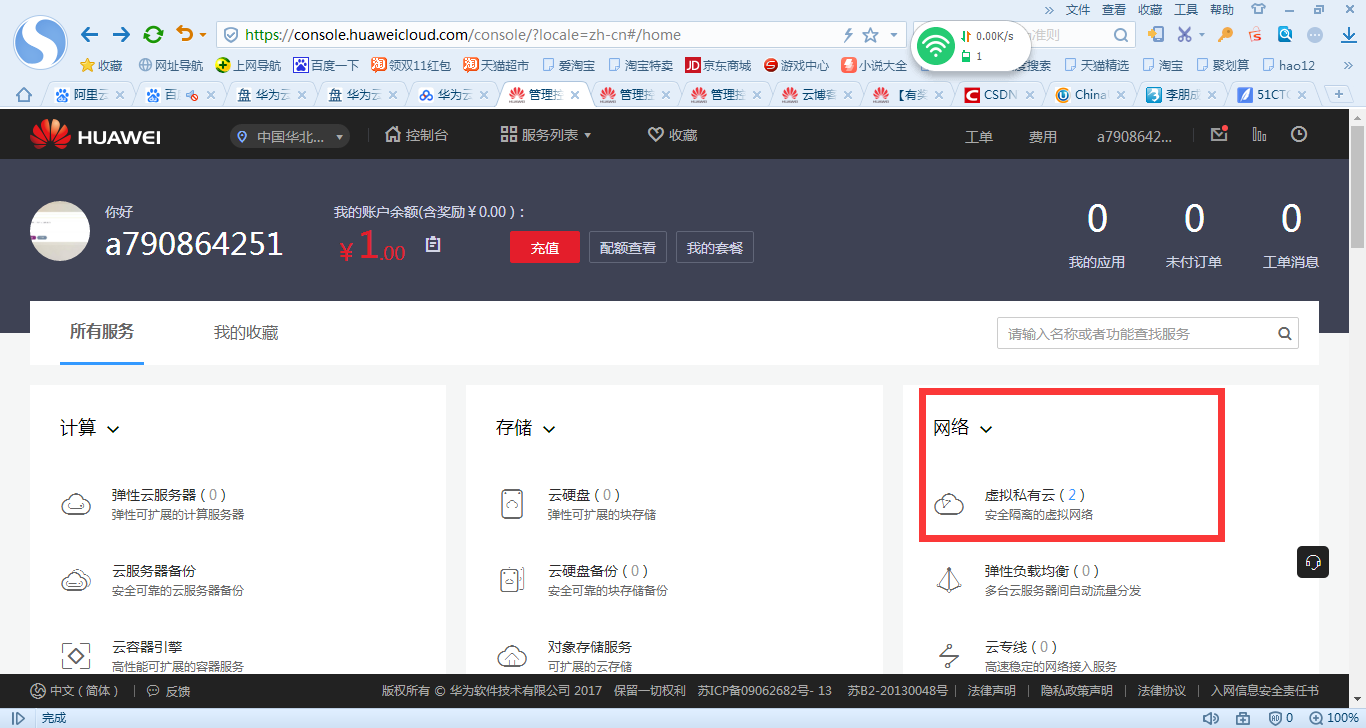Click the browser forward arrow
The image size is (1366, 728).
[x=122, y=35]
